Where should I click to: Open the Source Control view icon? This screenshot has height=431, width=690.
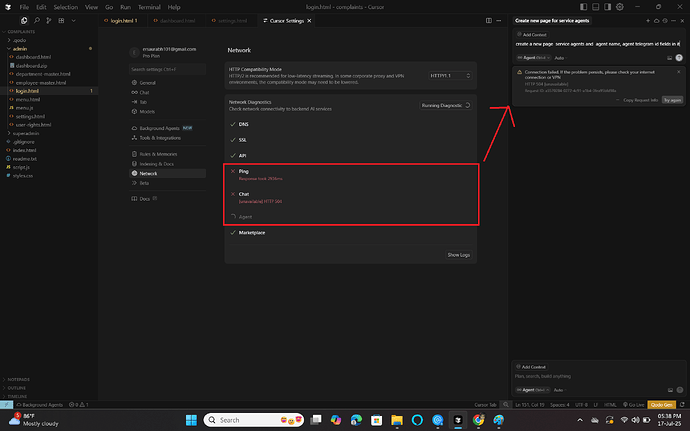pos(49,21)
